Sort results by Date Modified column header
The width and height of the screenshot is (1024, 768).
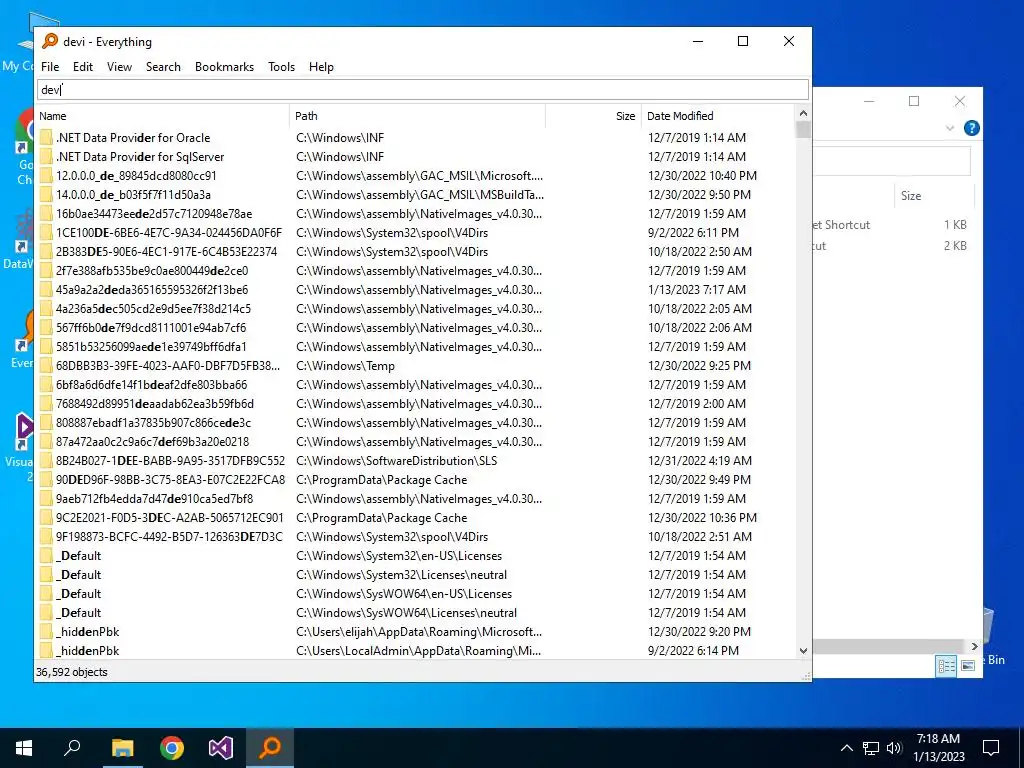(718, 116)
